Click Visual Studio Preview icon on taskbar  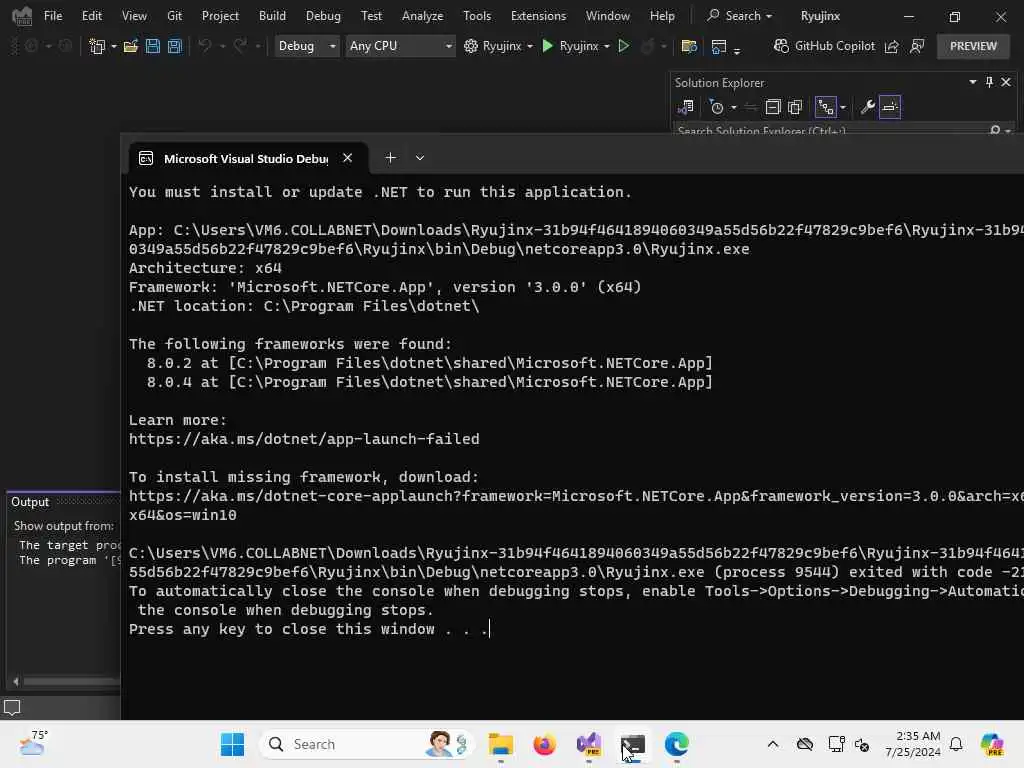pyautogui.click(x=588, y=744)
